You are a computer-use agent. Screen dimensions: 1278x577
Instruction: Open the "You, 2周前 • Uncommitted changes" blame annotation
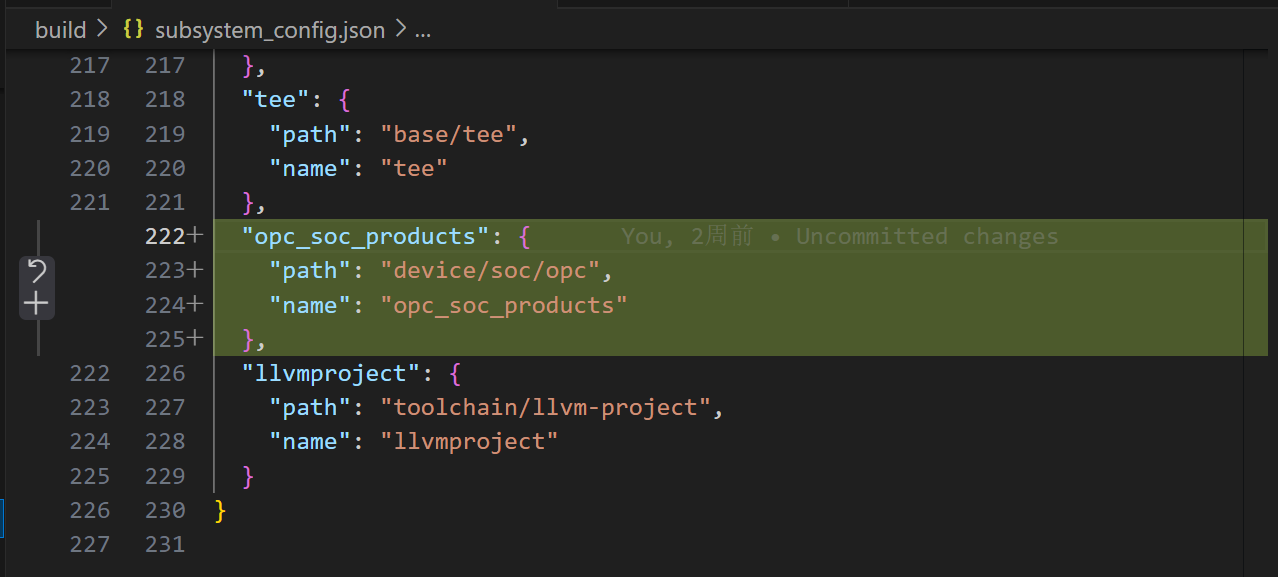point(839,236)
